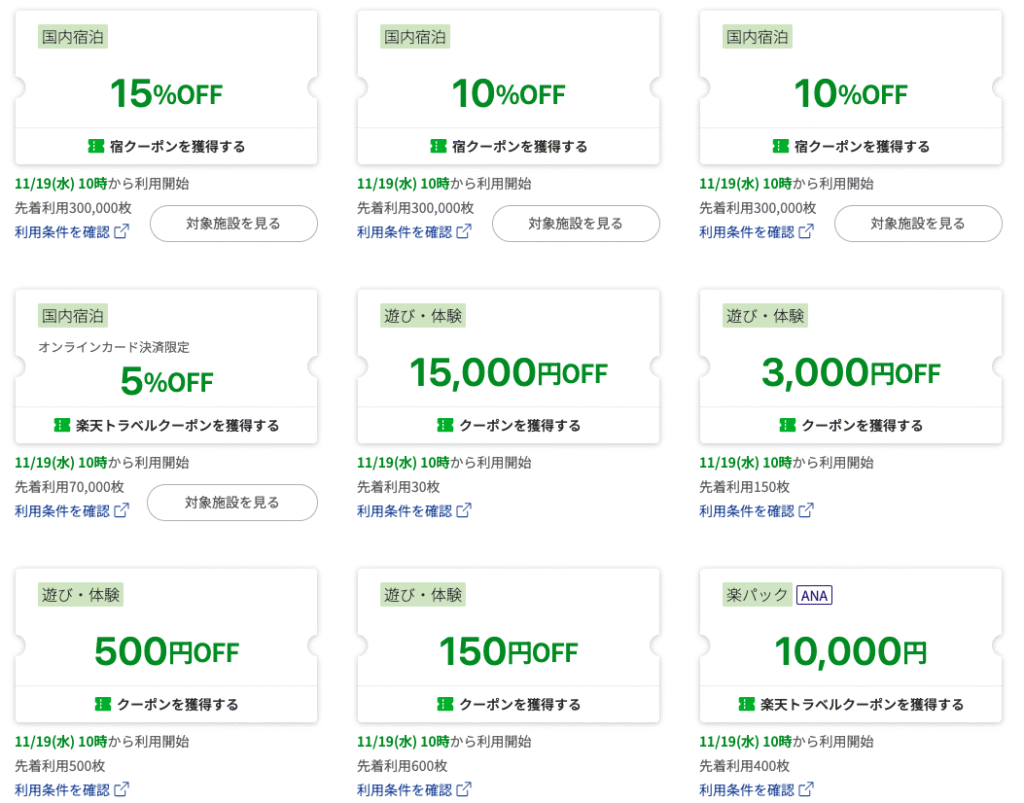
Task: Get the middle 10%OFF 宿クーポン
Action: pyautogui.click(x=508, y=146)
